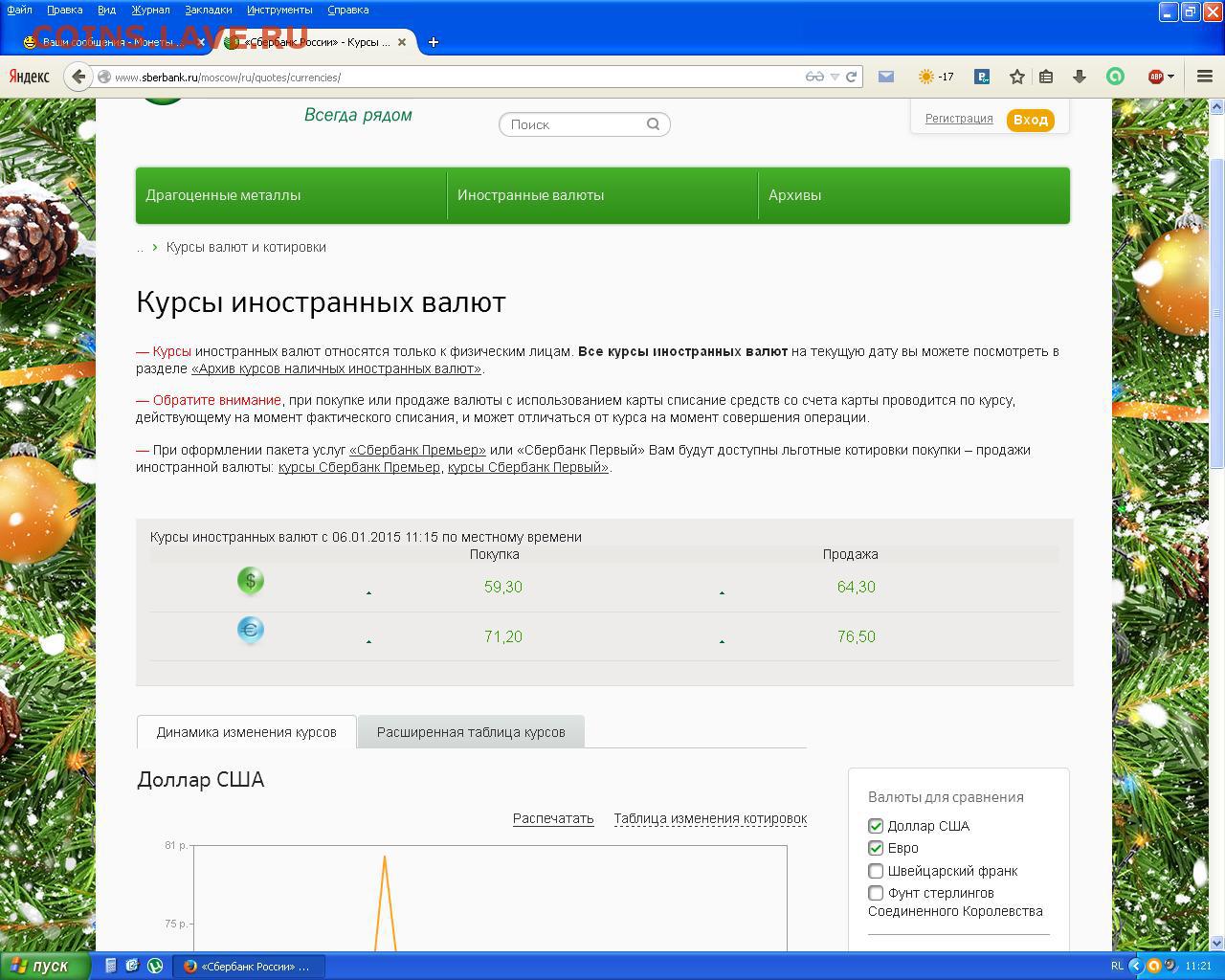Screen dimensions: 1225x980
Task: Click the blue euro currency icon
Action: pos(250,630)
